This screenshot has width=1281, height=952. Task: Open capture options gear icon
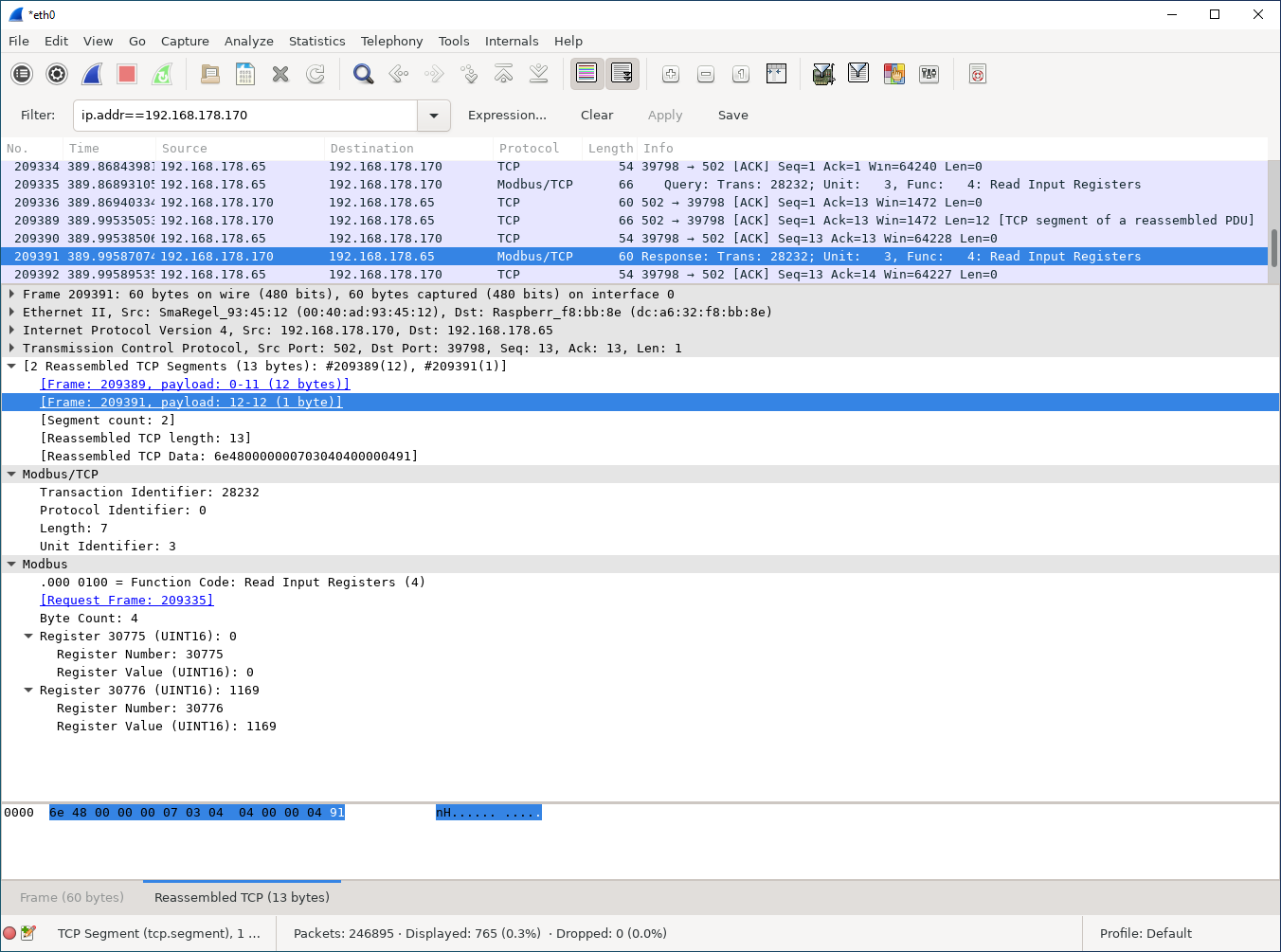[x=57, y=74]
